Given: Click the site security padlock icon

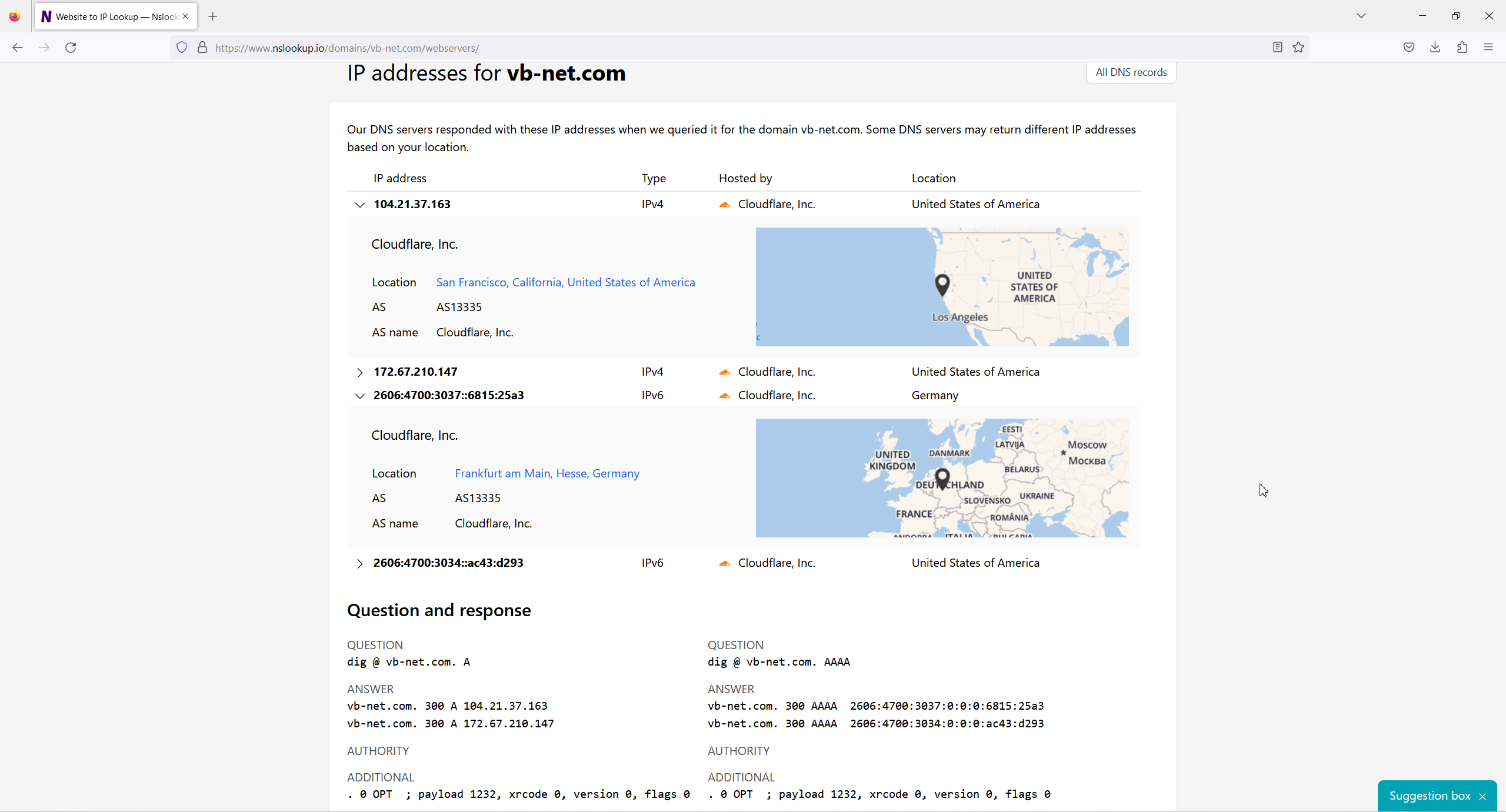Looking at the screenshot, I should [202, 48].
